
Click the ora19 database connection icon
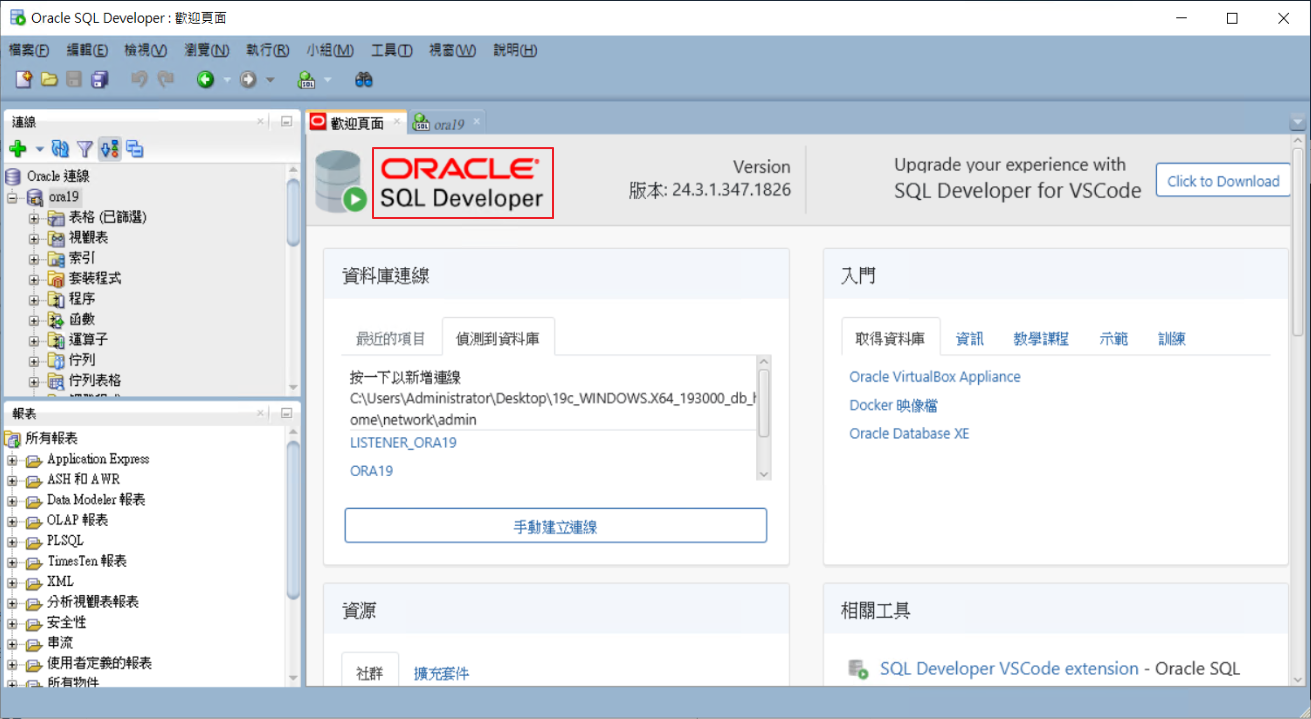click(35, 197)
